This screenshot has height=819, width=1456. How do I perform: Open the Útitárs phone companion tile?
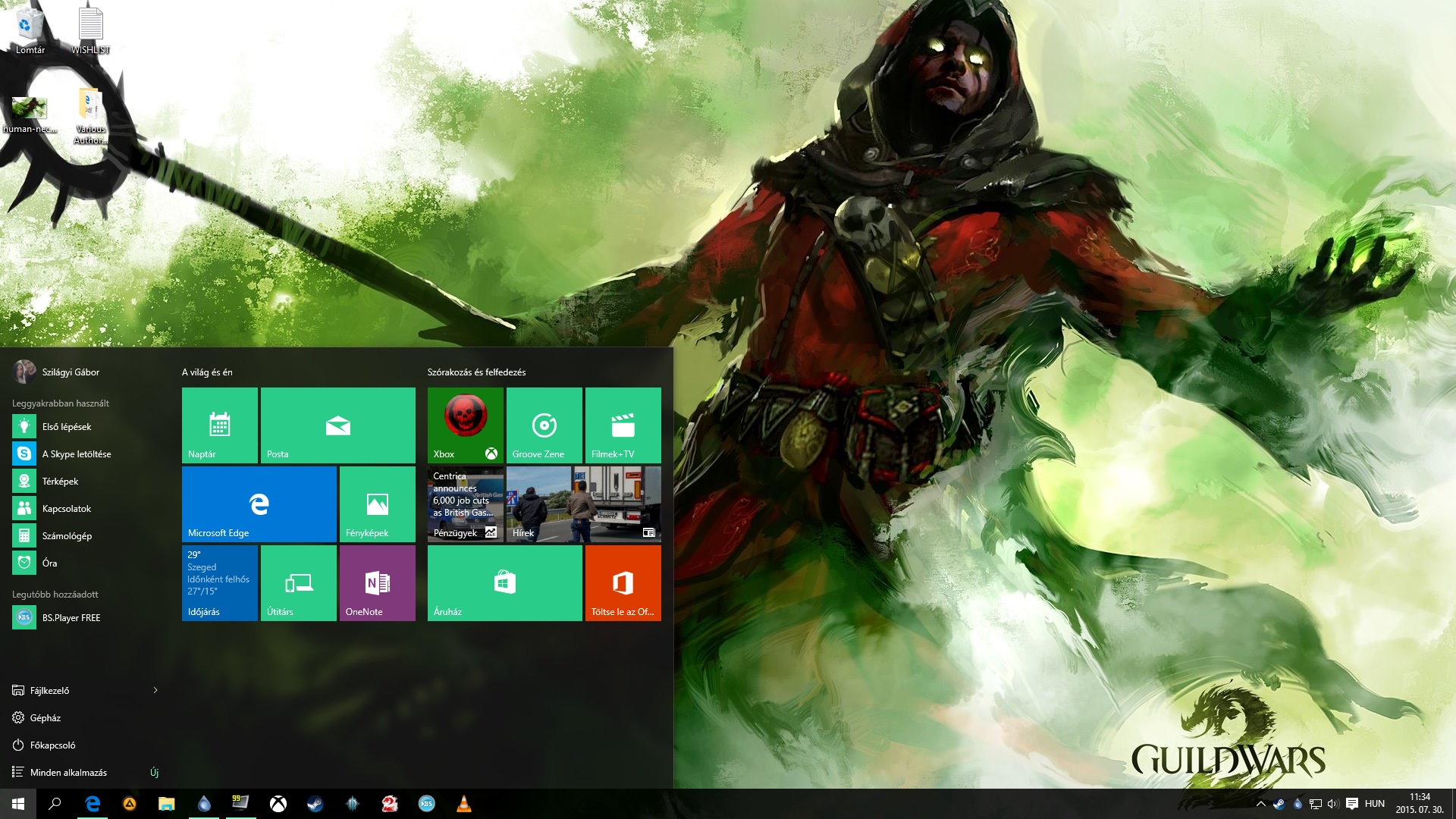coord(299,583)
